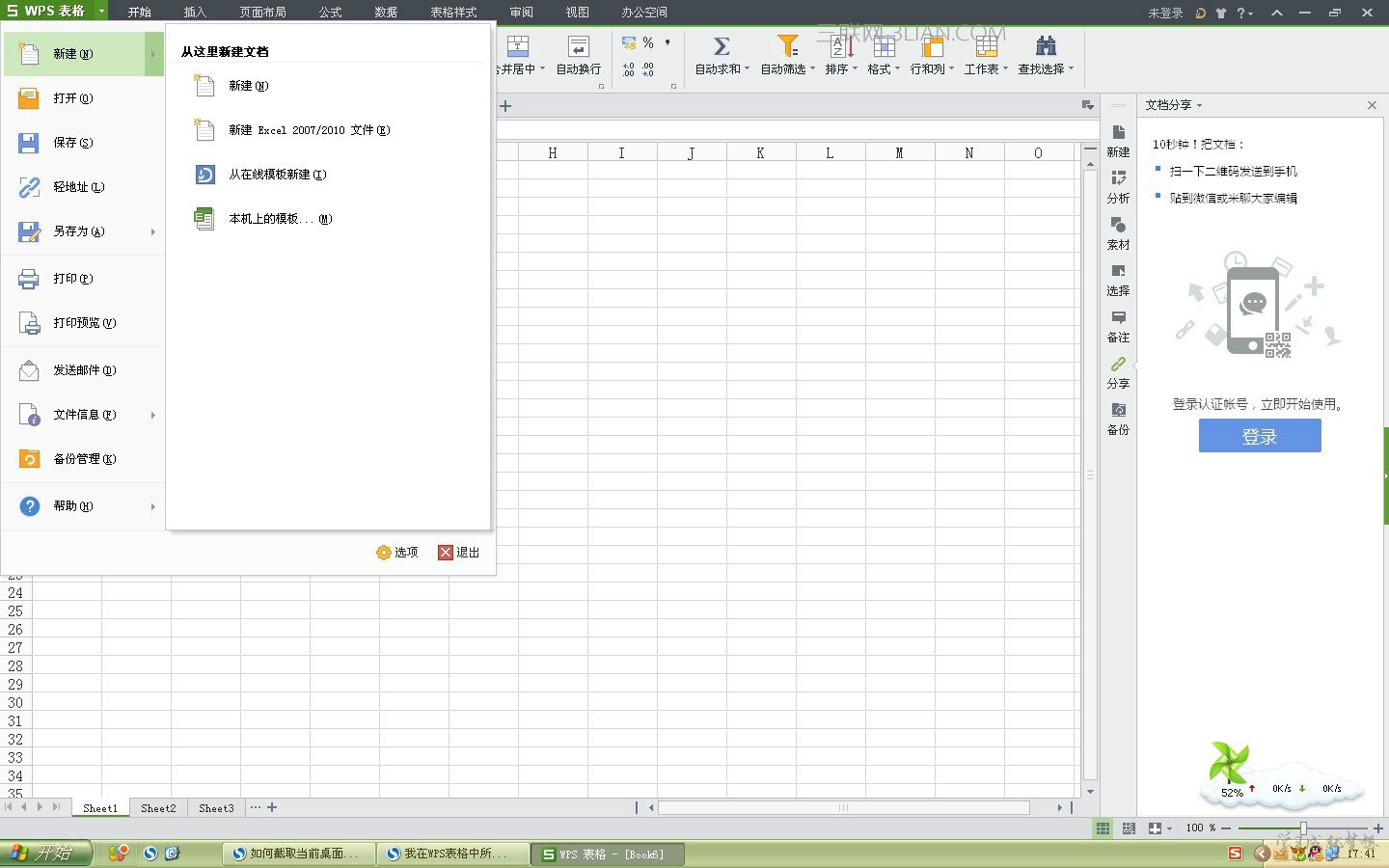Click the 本机上的模板 icon
The height and width of the screenshot is (868, 1389).
coord(204,219)
